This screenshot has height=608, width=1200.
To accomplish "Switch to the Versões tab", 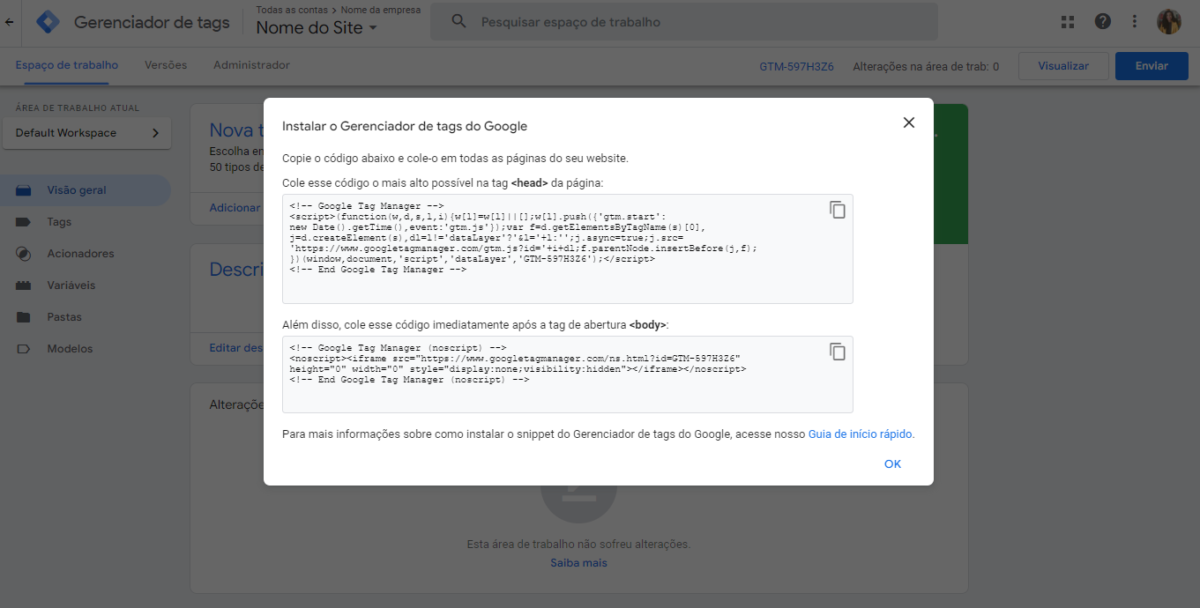I will tap(165, 65).
